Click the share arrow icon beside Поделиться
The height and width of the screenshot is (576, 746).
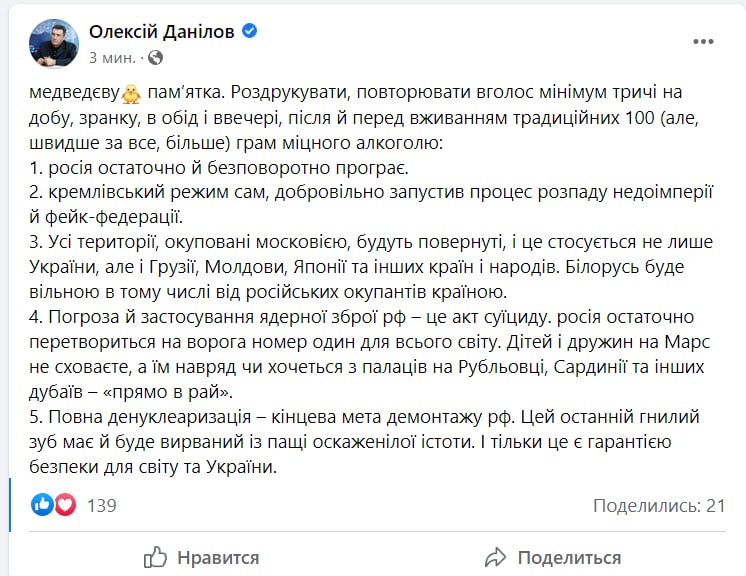coord(495,557)
